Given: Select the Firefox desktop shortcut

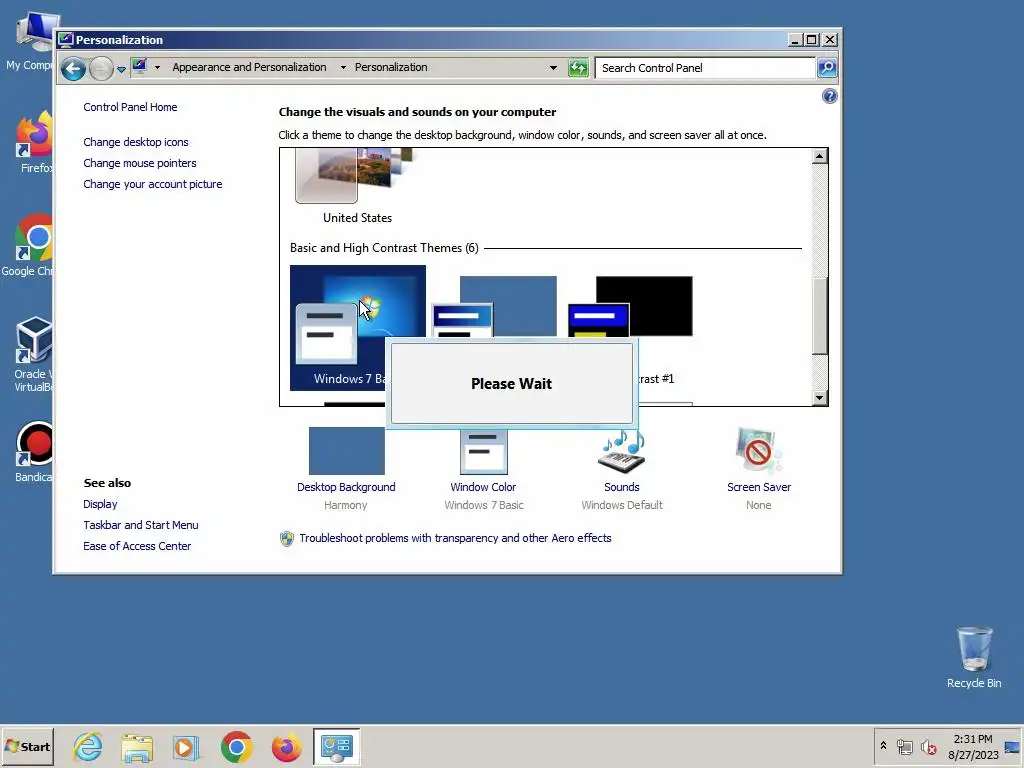Looking at the screenshot, I should click(33, 142).
